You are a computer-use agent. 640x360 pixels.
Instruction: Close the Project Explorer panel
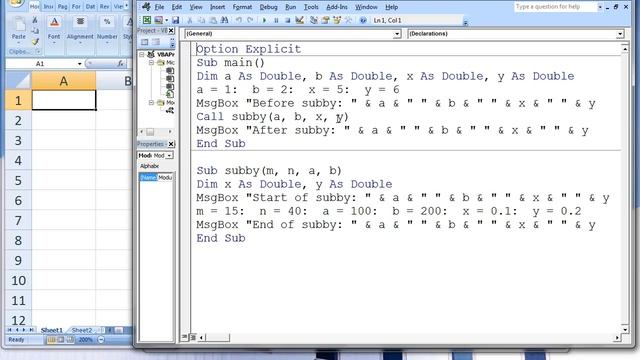(x=171, y=31)
